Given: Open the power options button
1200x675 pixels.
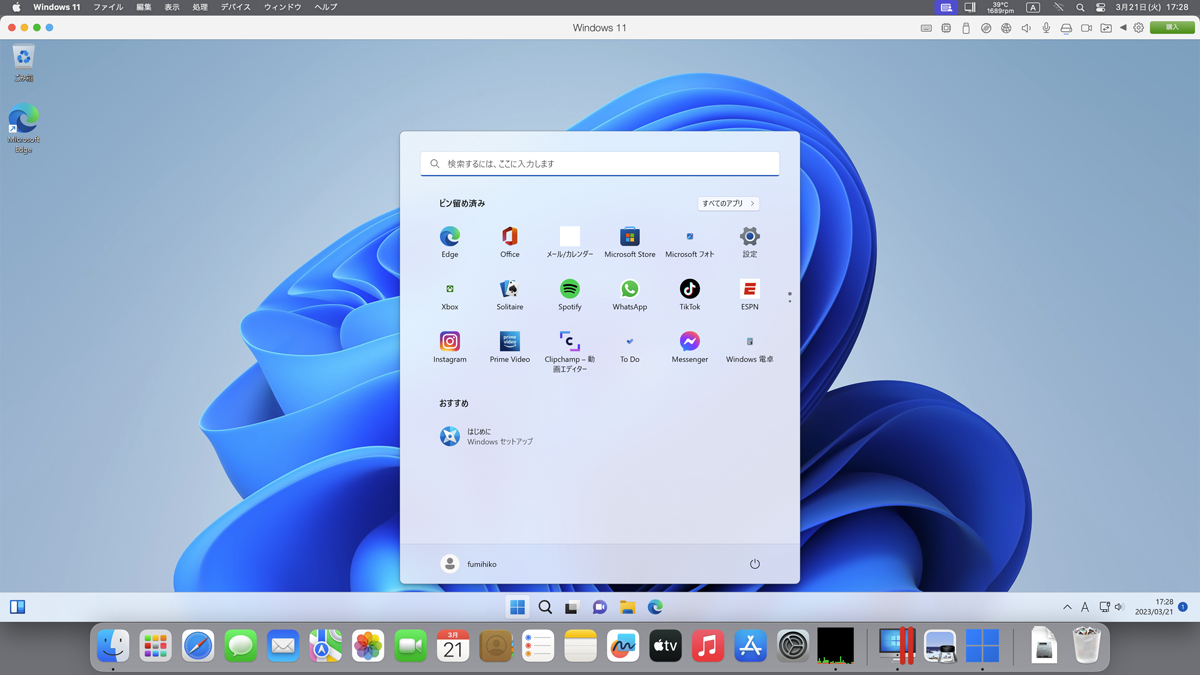Looking at the screenshot, I should pyautogui.click(x=755, y=564).
